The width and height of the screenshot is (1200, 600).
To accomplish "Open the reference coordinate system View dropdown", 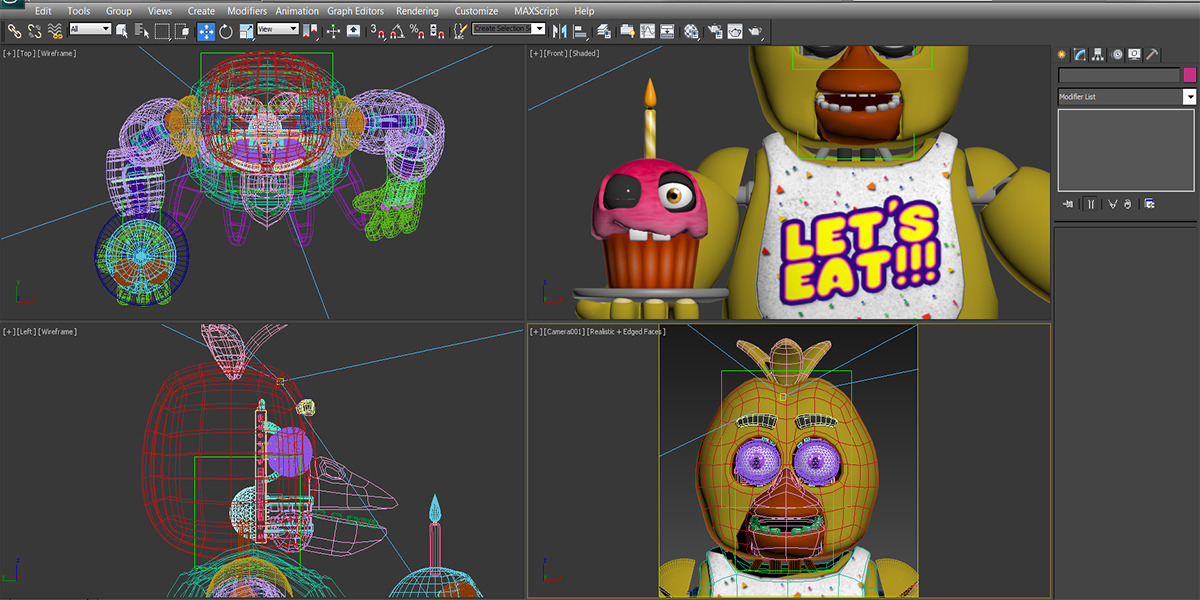I will 278,29.
